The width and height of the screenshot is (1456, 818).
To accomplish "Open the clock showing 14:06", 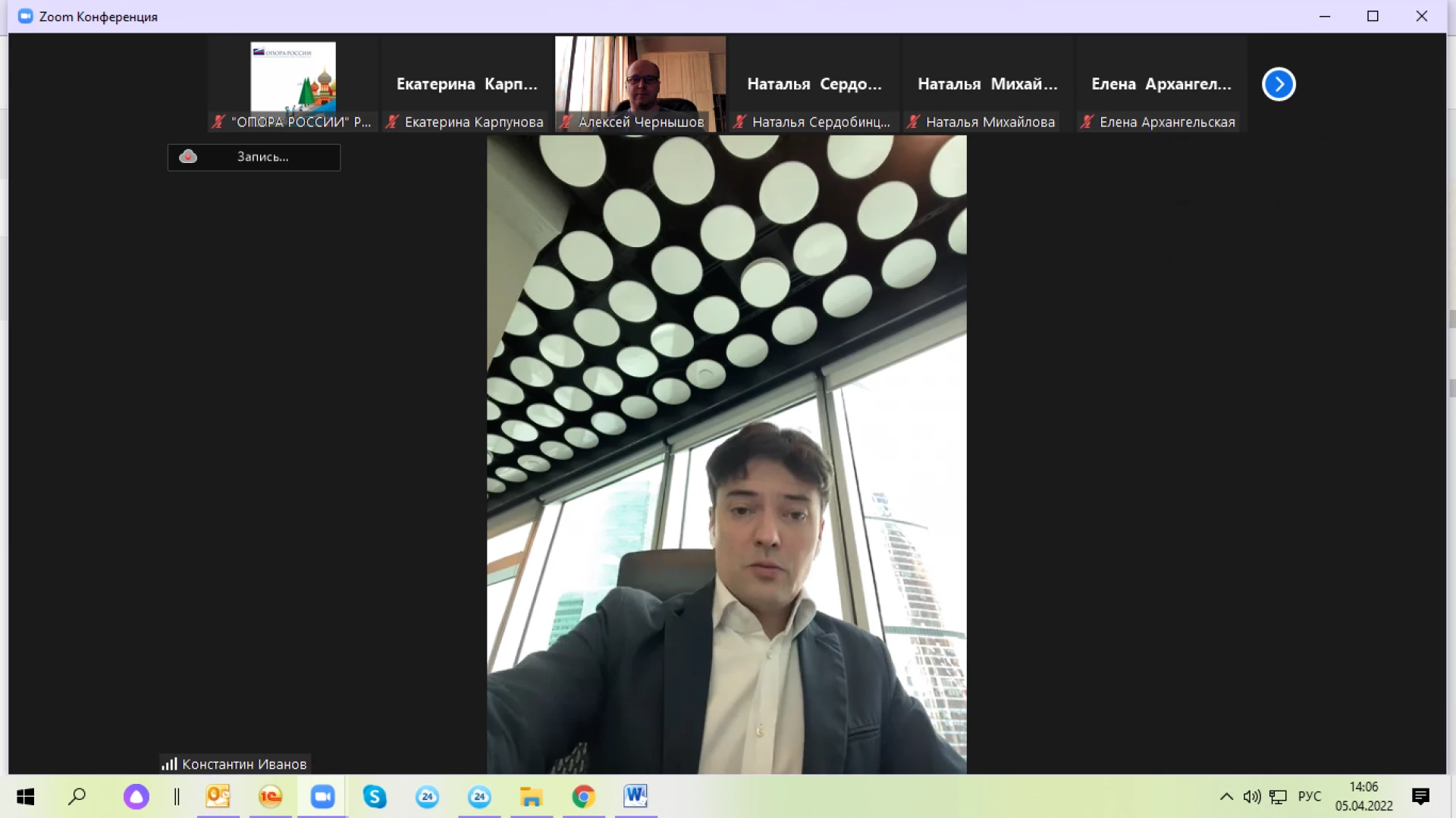I will click(x=1364, y=796).
